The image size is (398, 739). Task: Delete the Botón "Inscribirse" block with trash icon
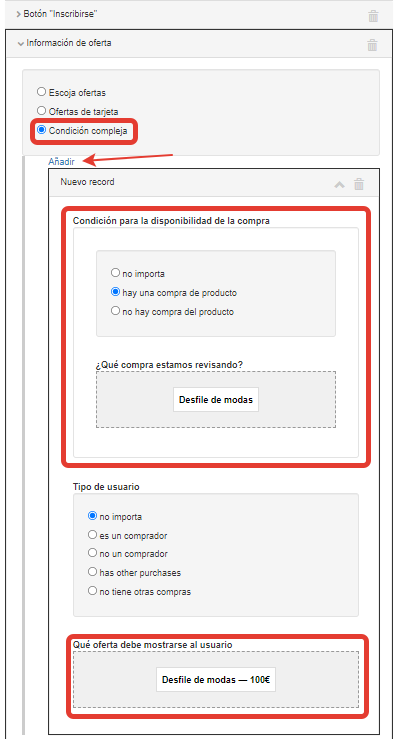click(373, 16)
